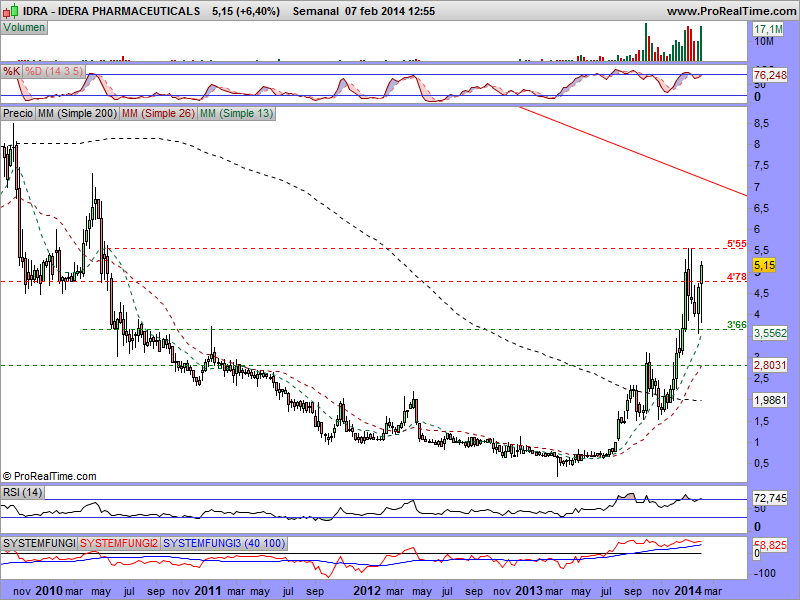Viewport: 800px width, 600px height.
Task: Click the 2011 year label on time axis
Action: pos(208,591)
